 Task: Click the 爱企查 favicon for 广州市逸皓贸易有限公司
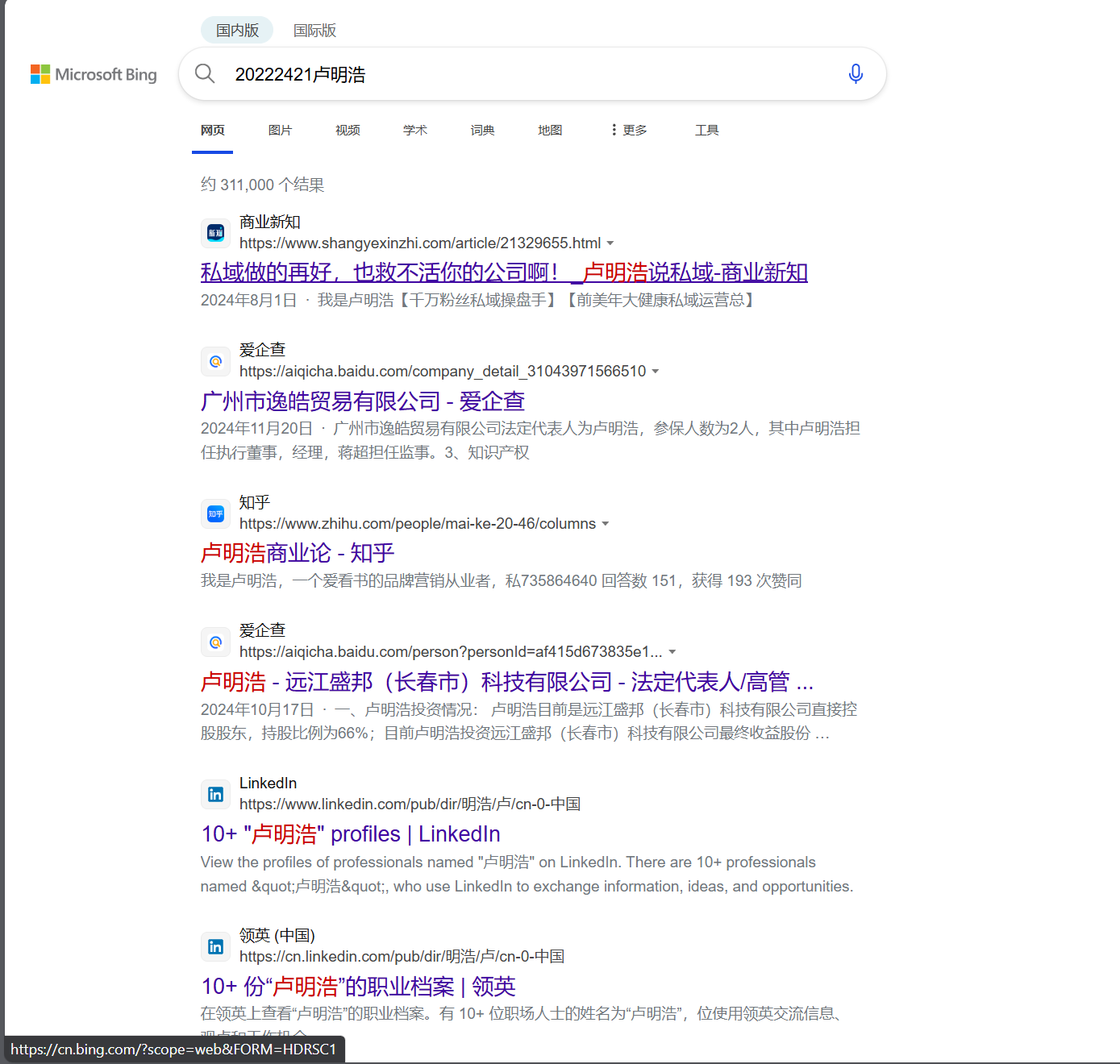[x=215, y=361]
